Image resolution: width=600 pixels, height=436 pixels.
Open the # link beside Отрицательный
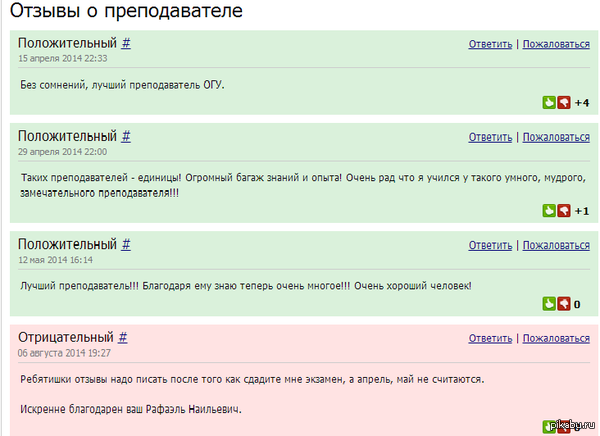click(123, 337)
